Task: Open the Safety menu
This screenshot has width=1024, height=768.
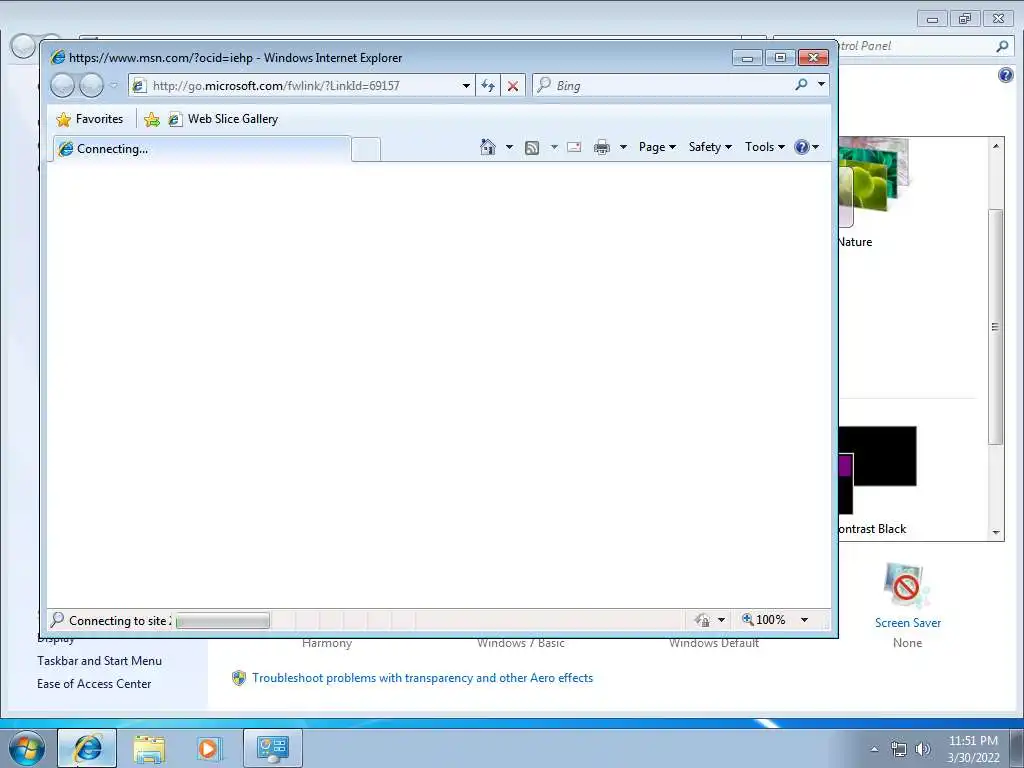Action: coord(710,147)
